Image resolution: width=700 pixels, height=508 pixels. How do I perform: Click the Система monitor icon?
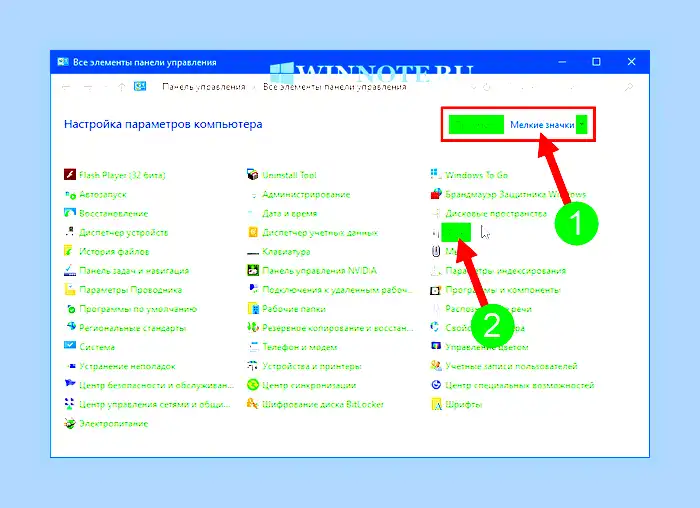click(70, 346)
